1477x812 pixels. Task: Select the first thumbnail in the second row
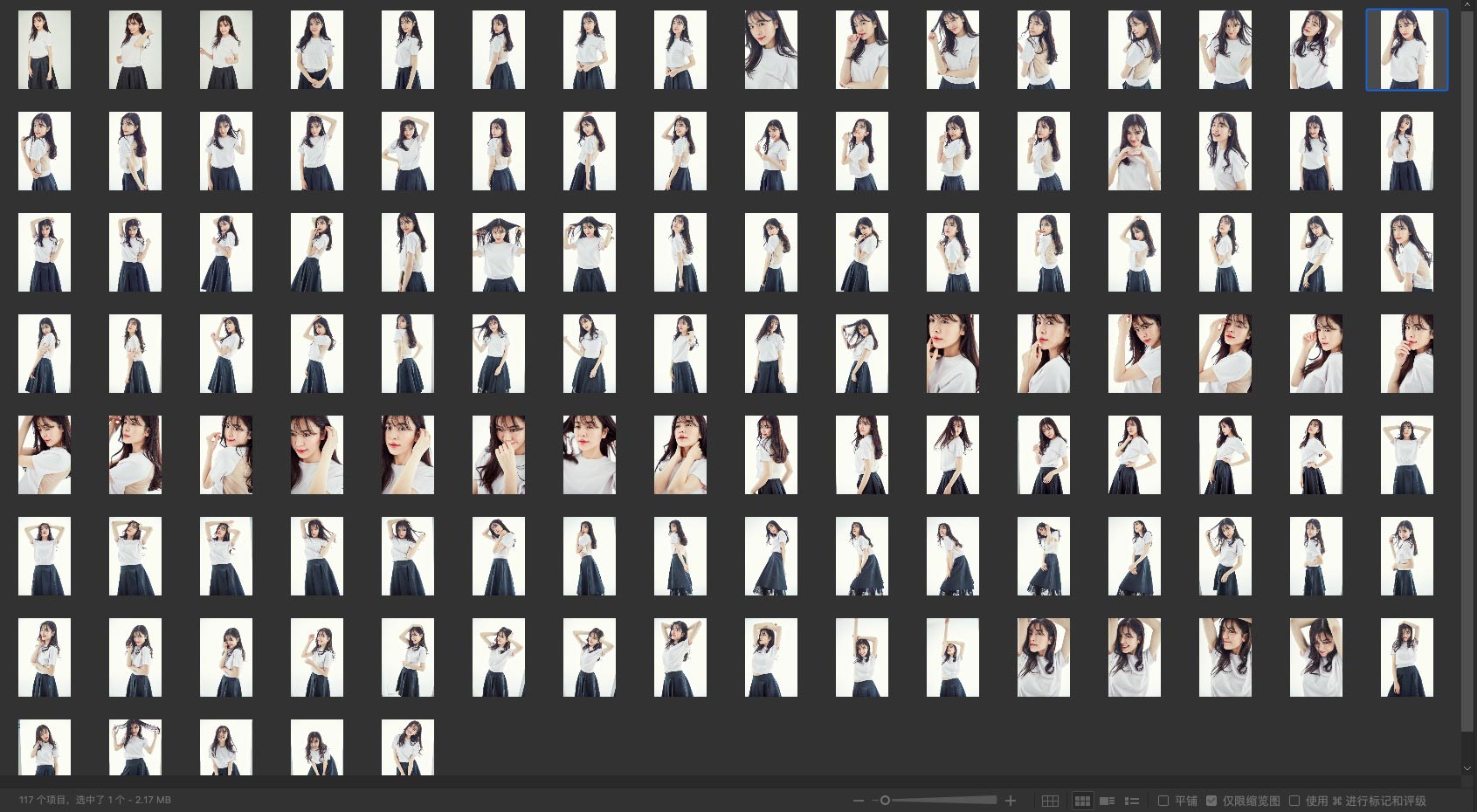tap(45, 151)
